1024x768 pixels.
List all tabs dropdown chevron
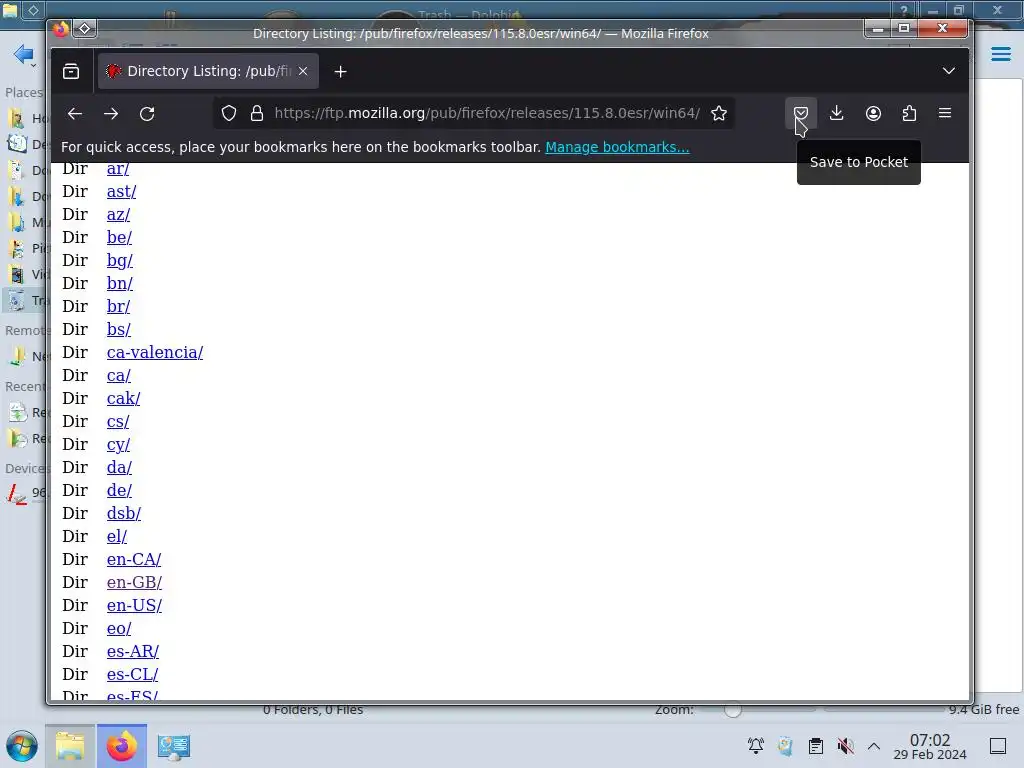click(949, 71)
